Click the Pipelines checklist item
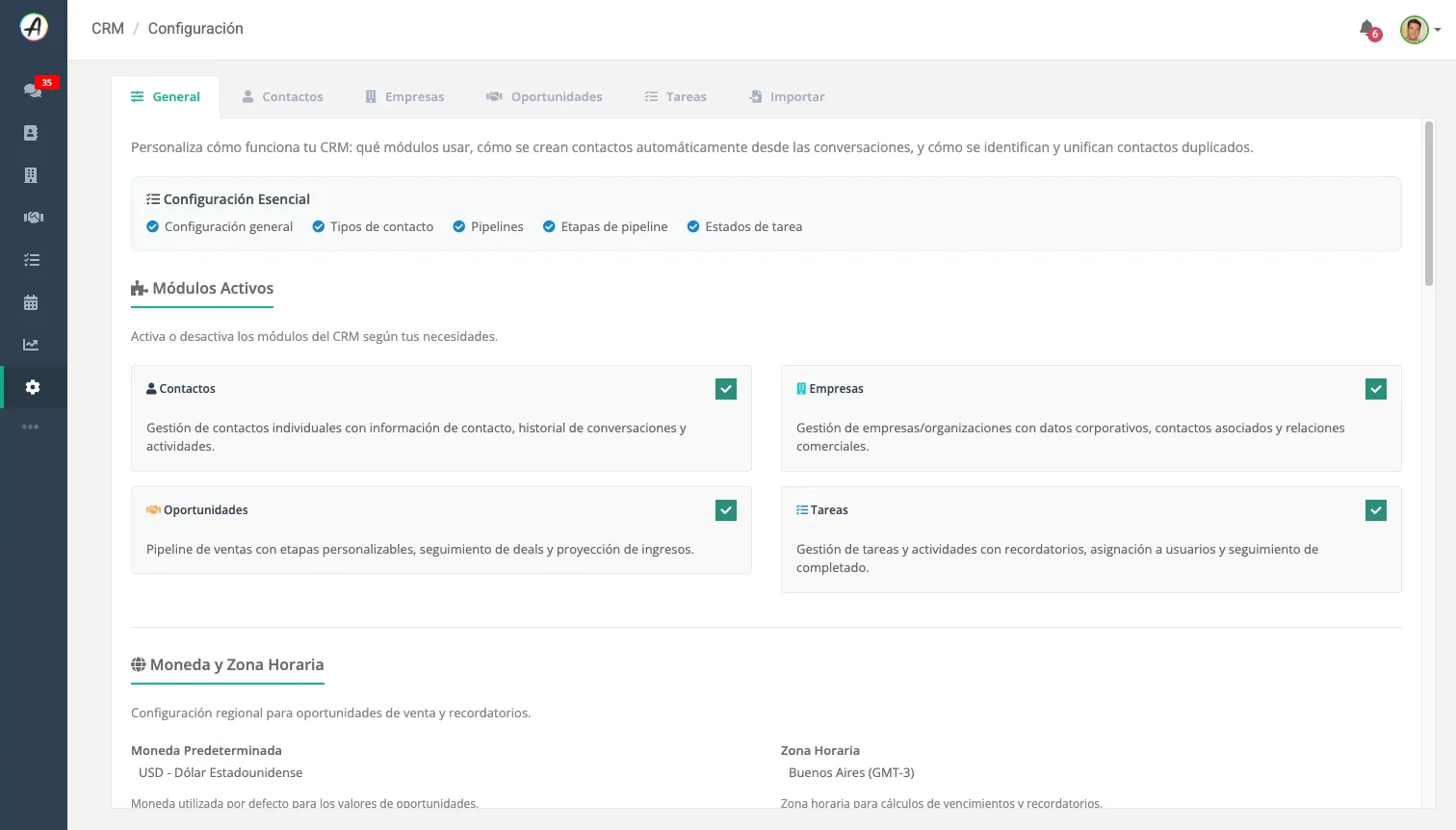Viewport: 1456px width, 830px height. coord(488,227)
